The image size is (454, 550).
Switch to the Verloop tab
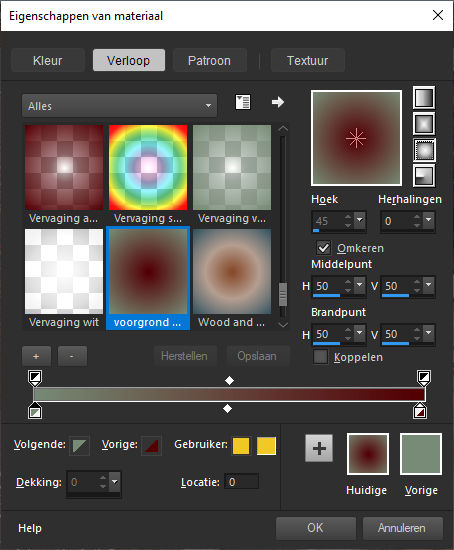point(129,60)
